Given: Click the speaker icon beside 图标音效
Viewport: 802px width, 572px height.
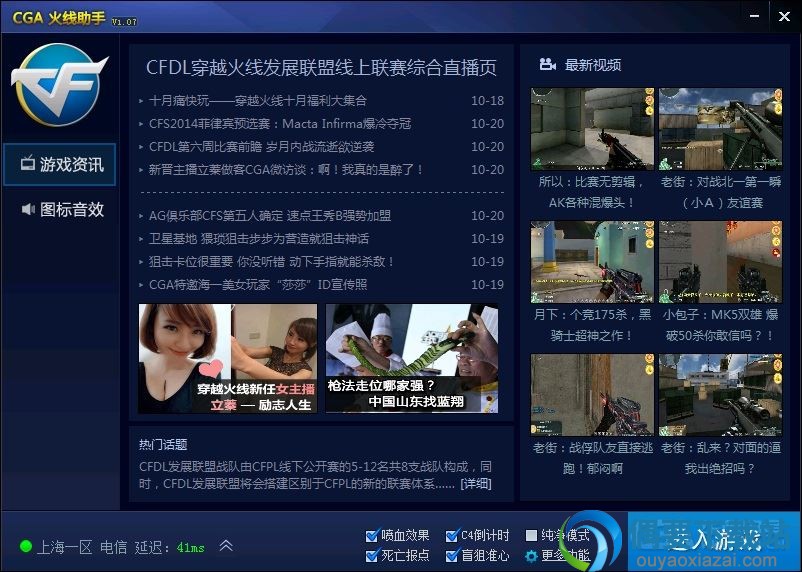Looking at the screenshot, I should [x=28, y=209].
